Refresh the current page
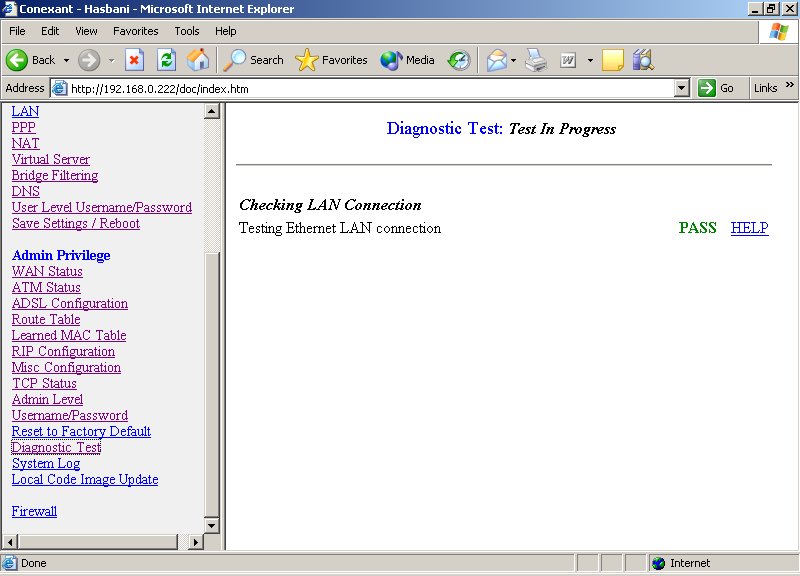 [167, 60]
